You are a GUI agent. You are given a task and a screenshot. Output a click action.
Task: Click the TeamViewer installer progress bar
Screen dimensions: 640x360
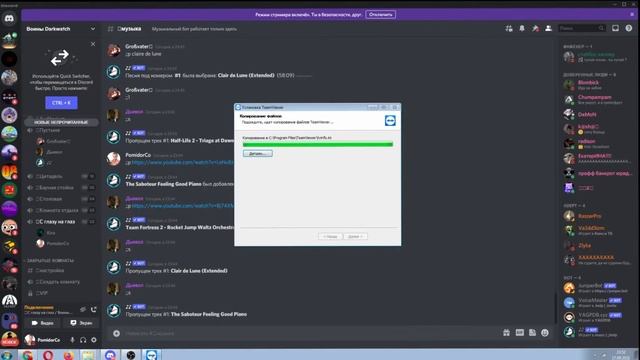coord(318,144)
